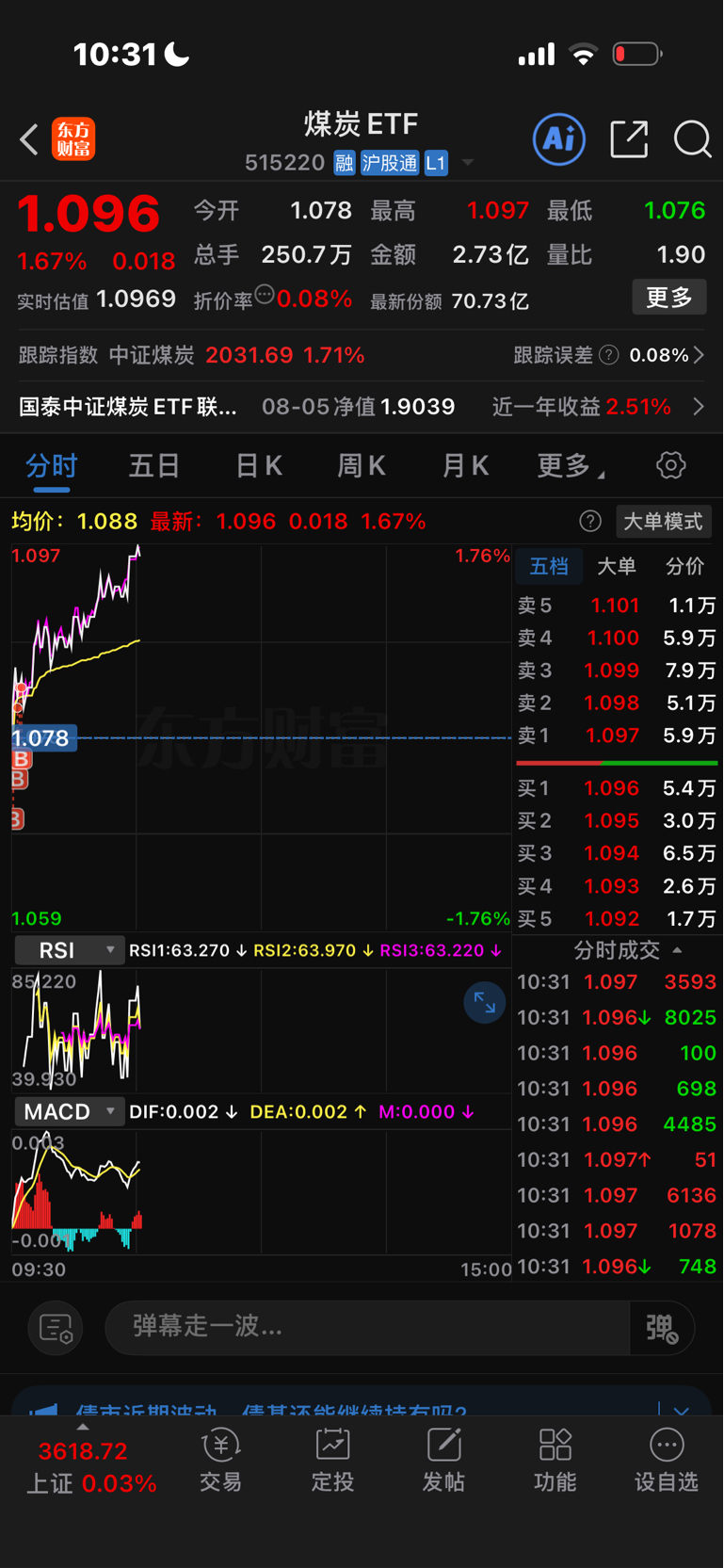This screenshot has width=724, height=1568.
Task: Open the MACD indicator dropdown
Action: pos(70,1111)
